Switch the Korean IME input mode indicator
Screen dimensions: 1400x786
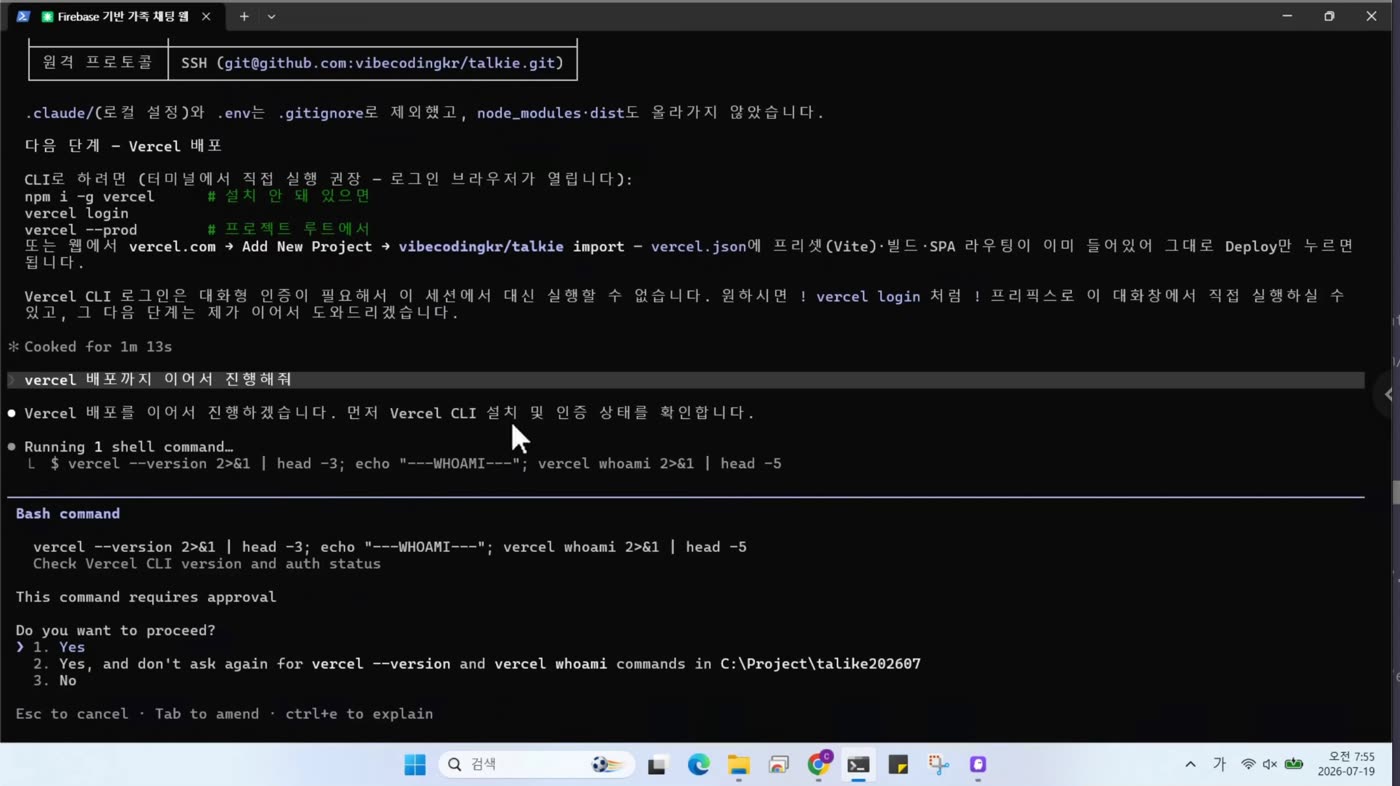point(1219,765)
